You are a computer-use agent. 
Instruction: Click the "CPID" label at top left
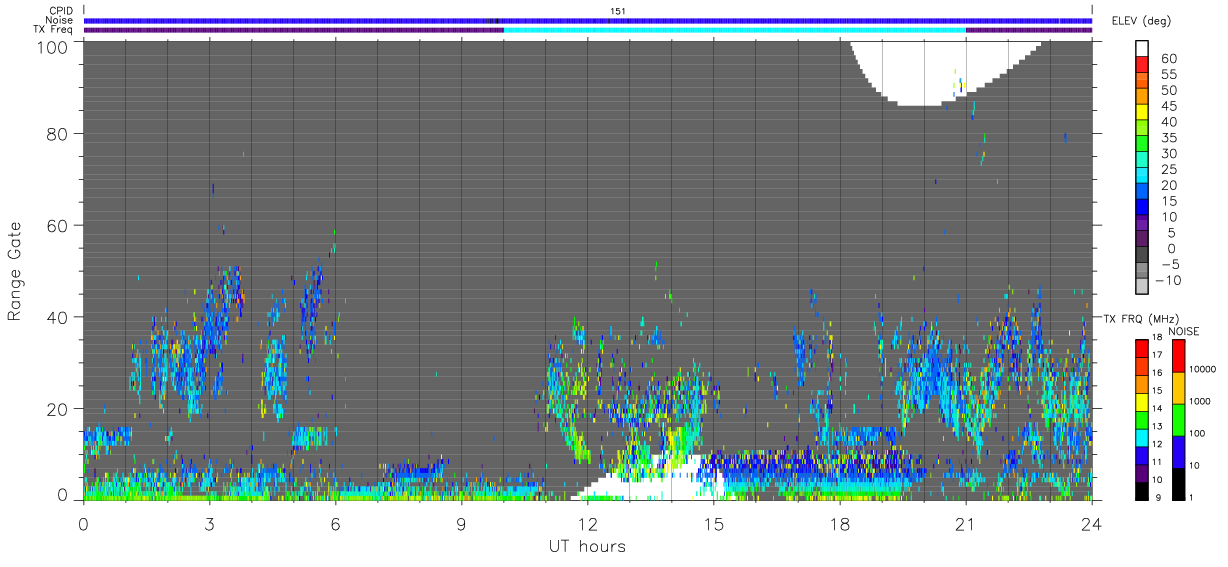[x=60, y=11]
